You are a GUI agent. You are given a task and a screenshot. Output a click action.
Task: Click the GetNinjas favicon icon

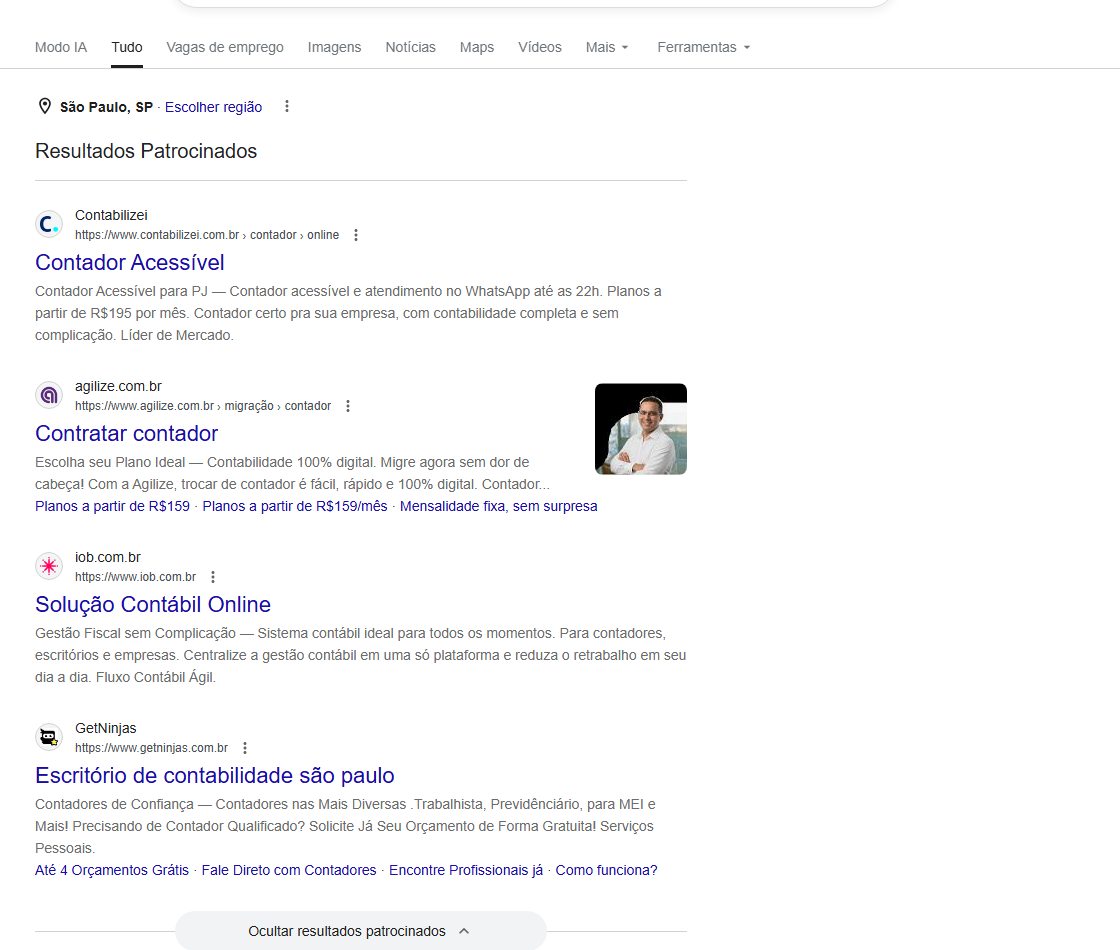(x=49, y=737)
